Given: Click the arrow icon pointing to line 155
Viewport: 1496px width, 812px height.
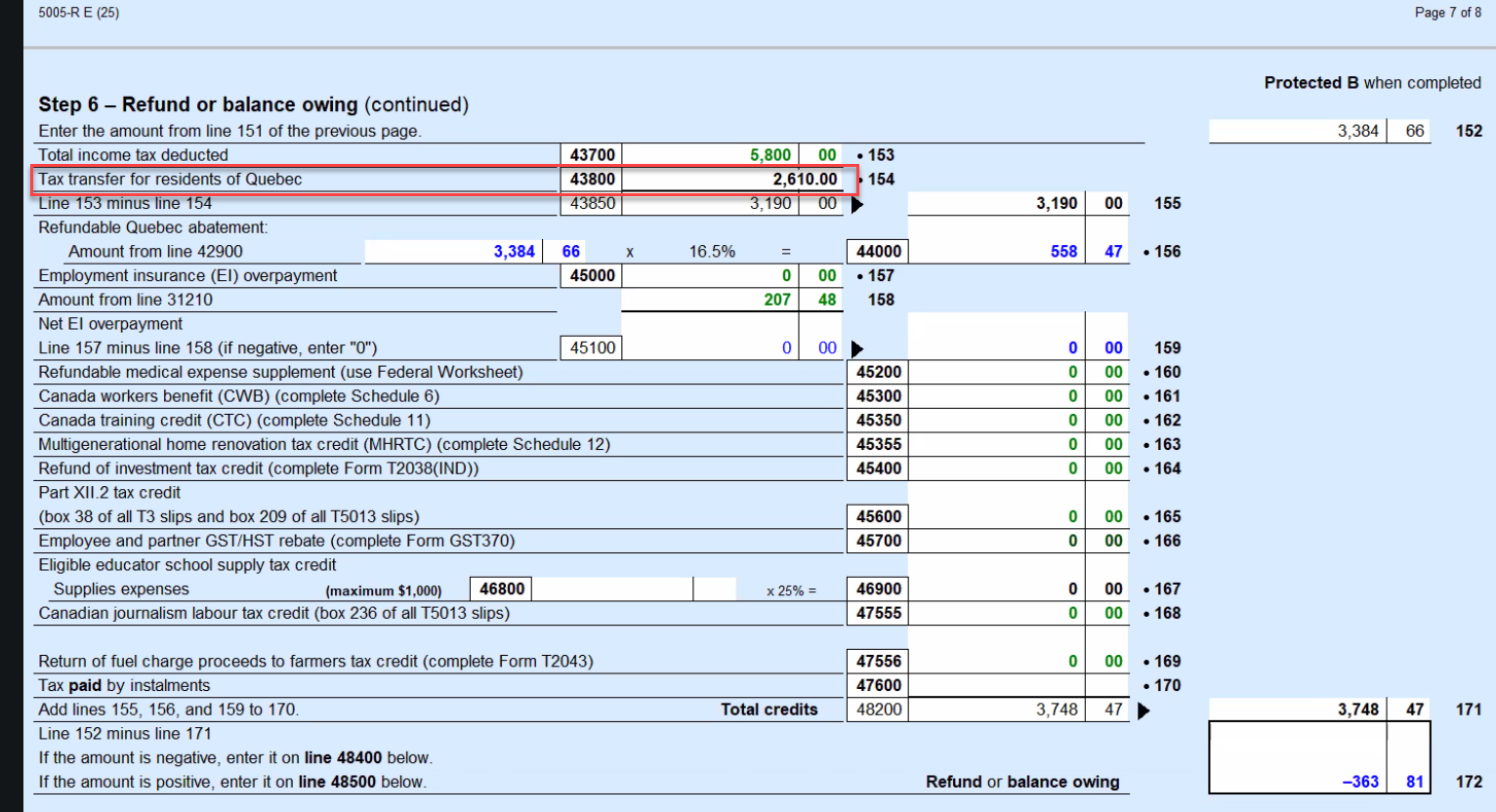Looking at the screenshot, I should (857, 205).
